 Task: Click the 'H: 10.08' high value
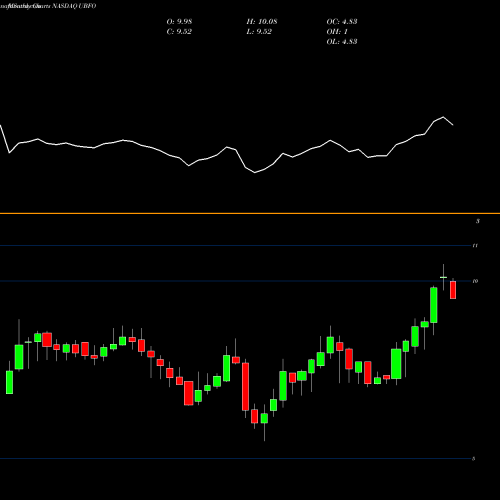point(262,22)
